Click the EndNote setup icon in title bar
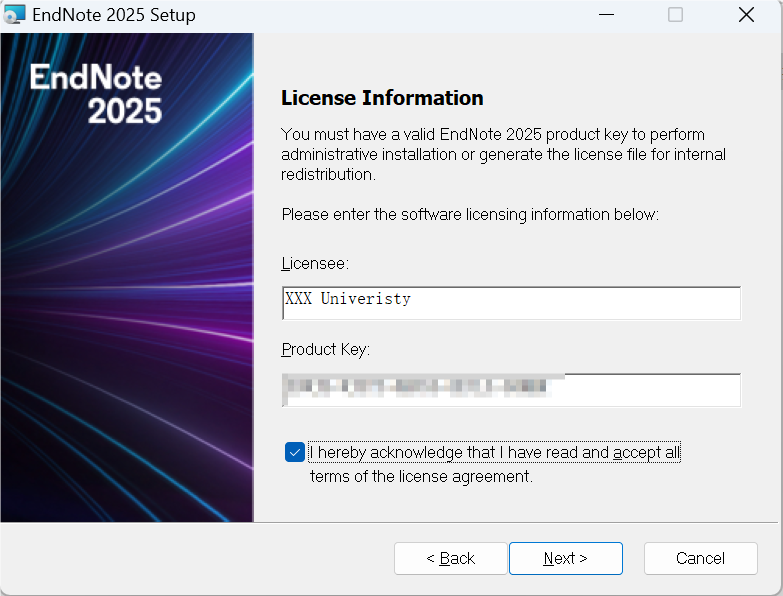783x596 pixels. (15, 15)
